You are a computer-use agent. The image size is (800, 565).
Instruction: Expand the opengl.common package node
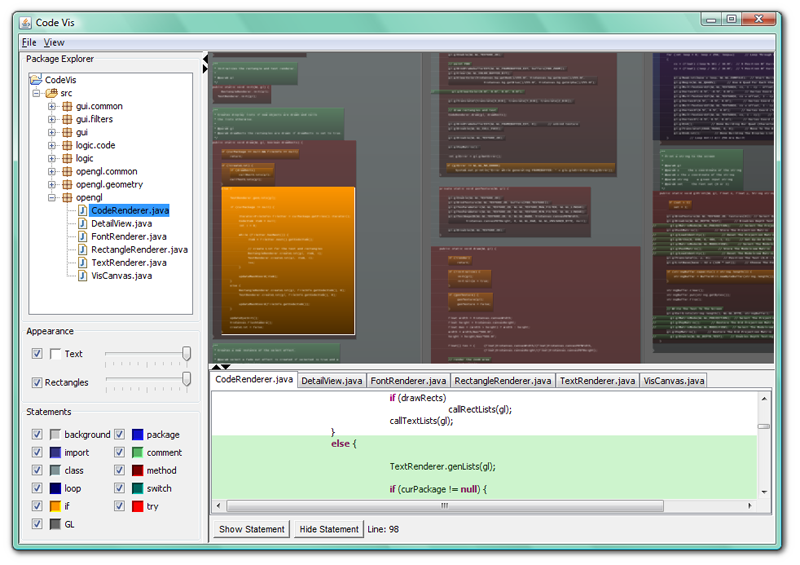coord(52,171)
